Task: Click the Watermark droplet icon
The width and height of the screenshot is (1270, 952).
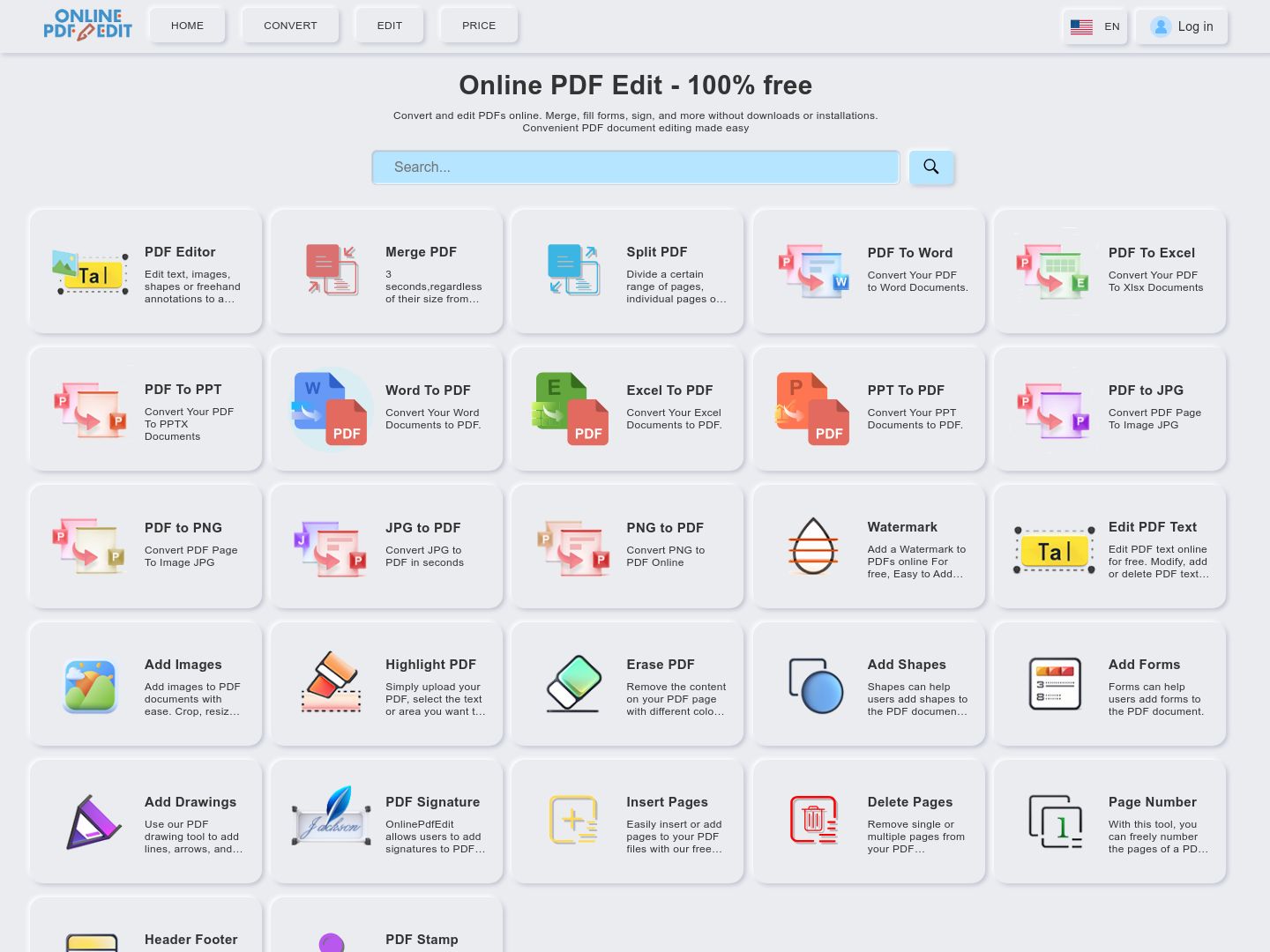Action: point(812,547)
